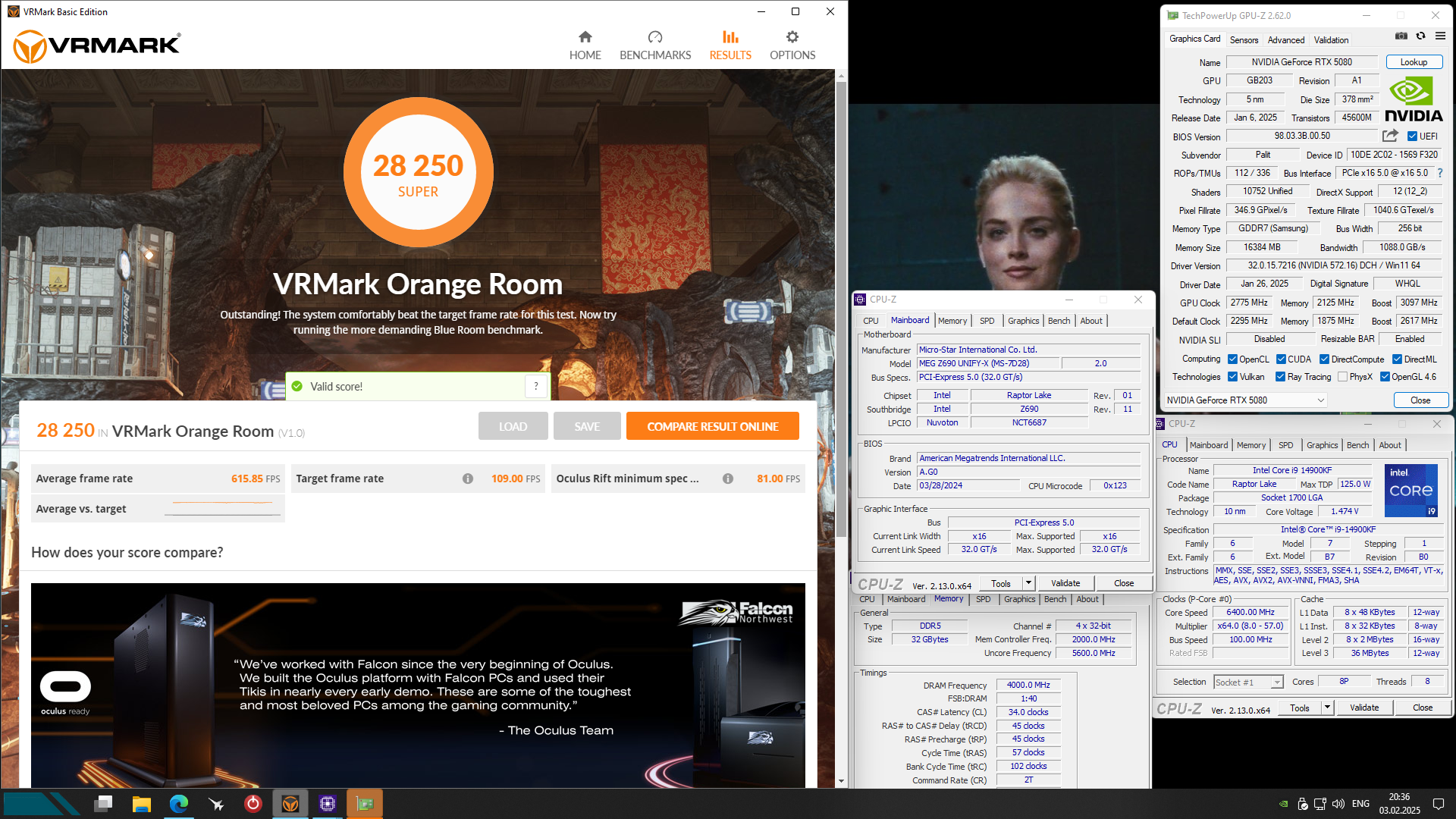Open the notification center icon
This screenshot has height=819, width=1456.
tap(1439, 804)
